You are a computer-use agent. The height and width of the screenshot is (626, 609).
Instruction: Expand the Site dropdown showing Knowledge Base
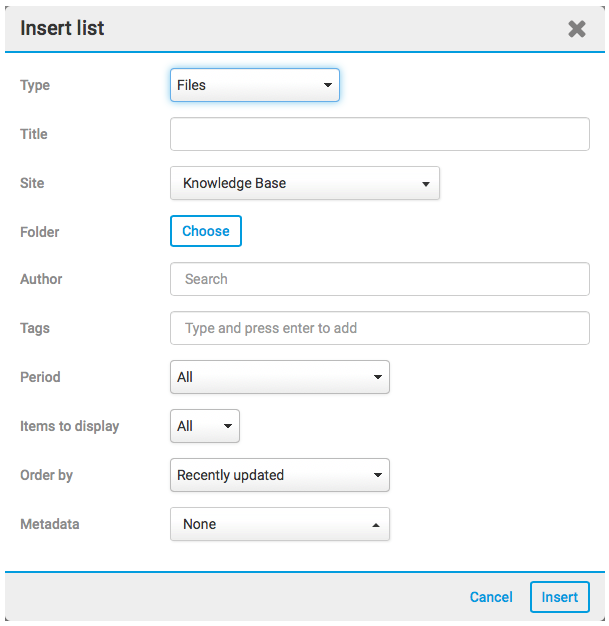tap(305, 183)
